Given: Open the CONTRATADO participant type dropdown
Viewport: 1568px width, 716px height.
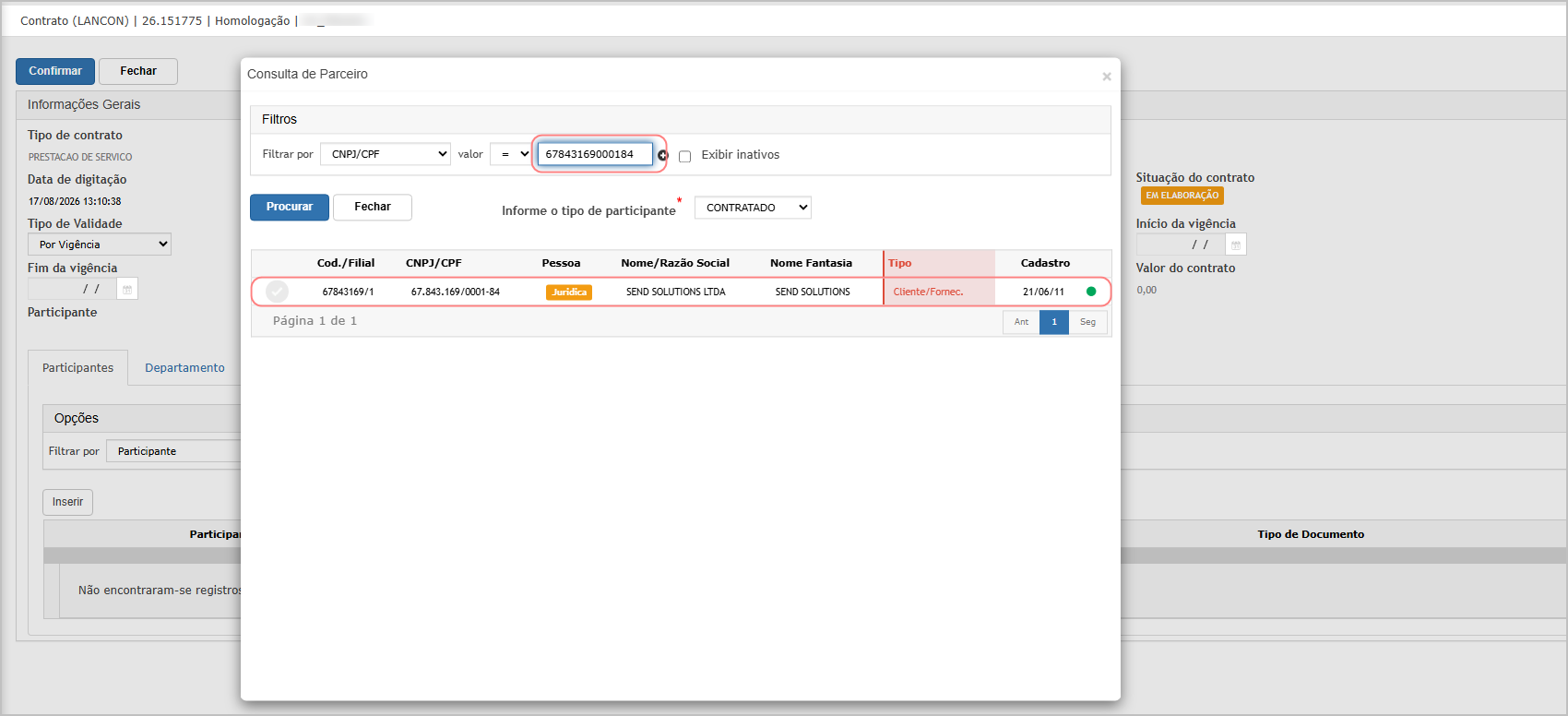Looking at the screenshot, I should tap(753, 208).
